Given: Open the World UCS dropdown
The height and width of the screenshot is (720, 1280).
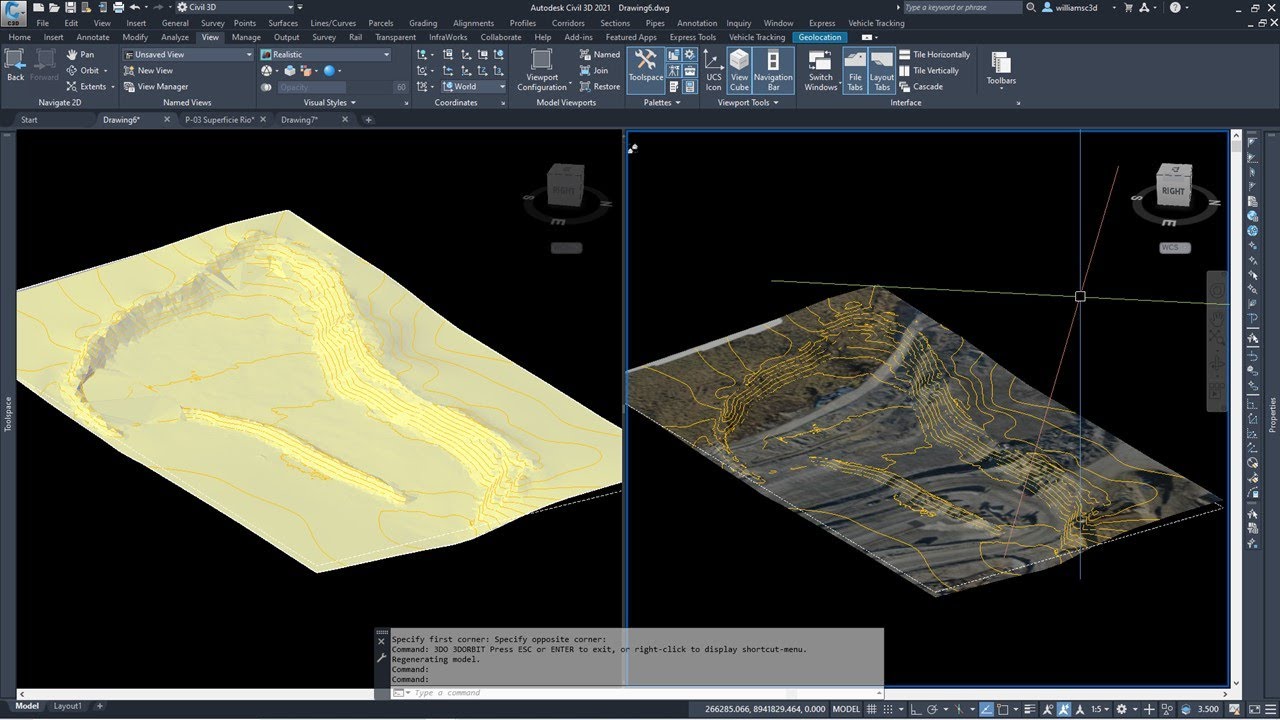Looking at the screenshot, I should click(474, 87).
